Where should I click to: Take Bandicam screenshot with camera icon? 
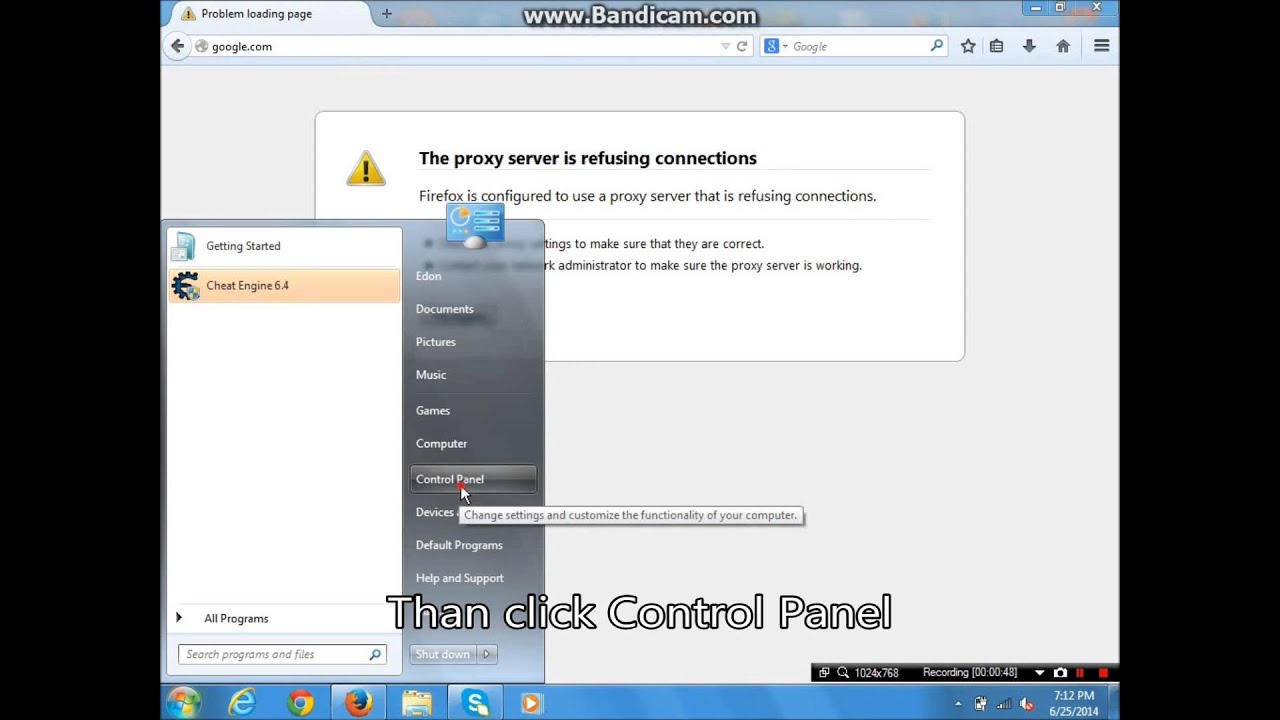click(1060, 673)
